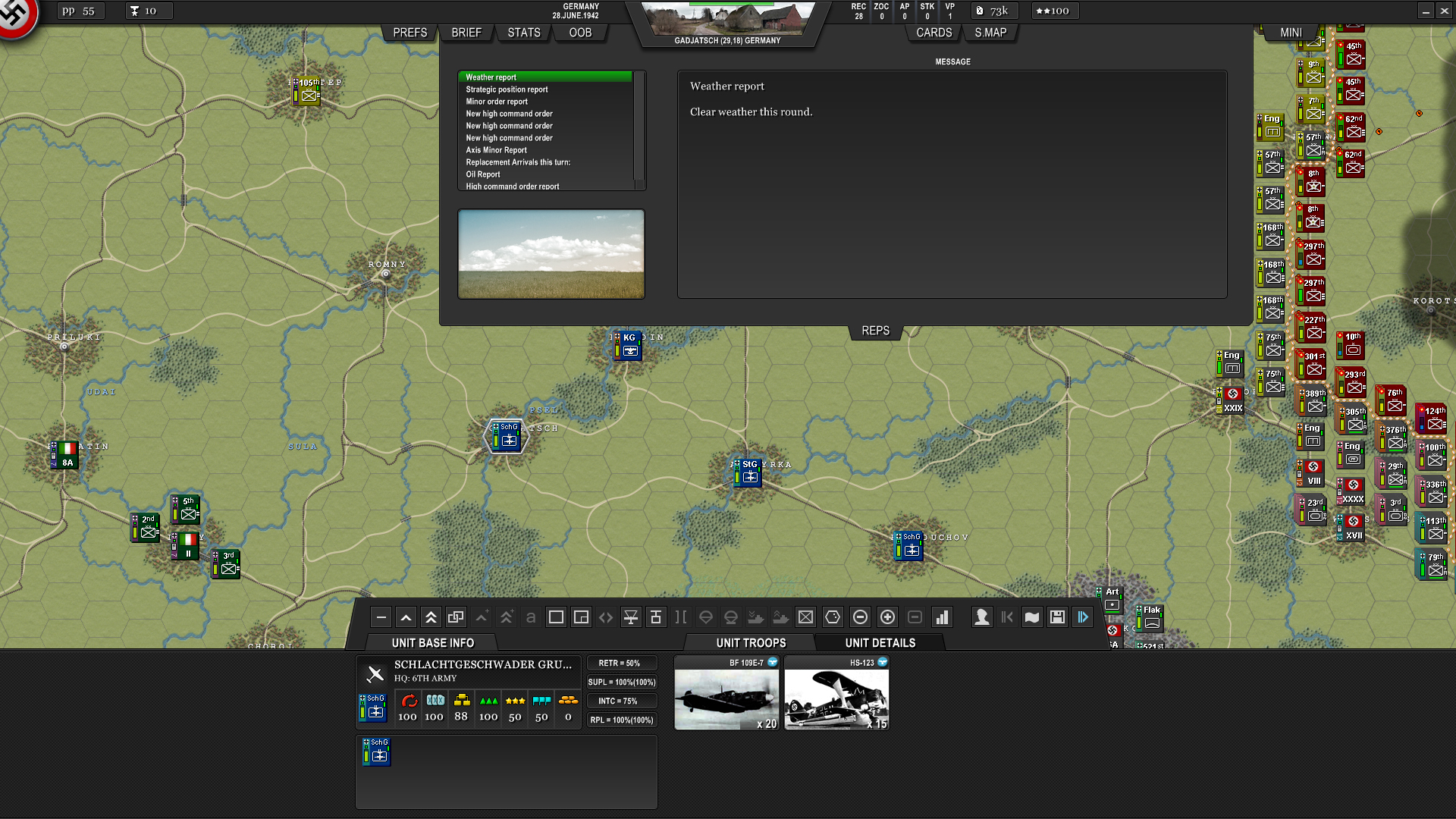Viewport: 1456px width, 819px height.
Task: Switch to UNIT DETAILS tab
Action: (880, 643)
